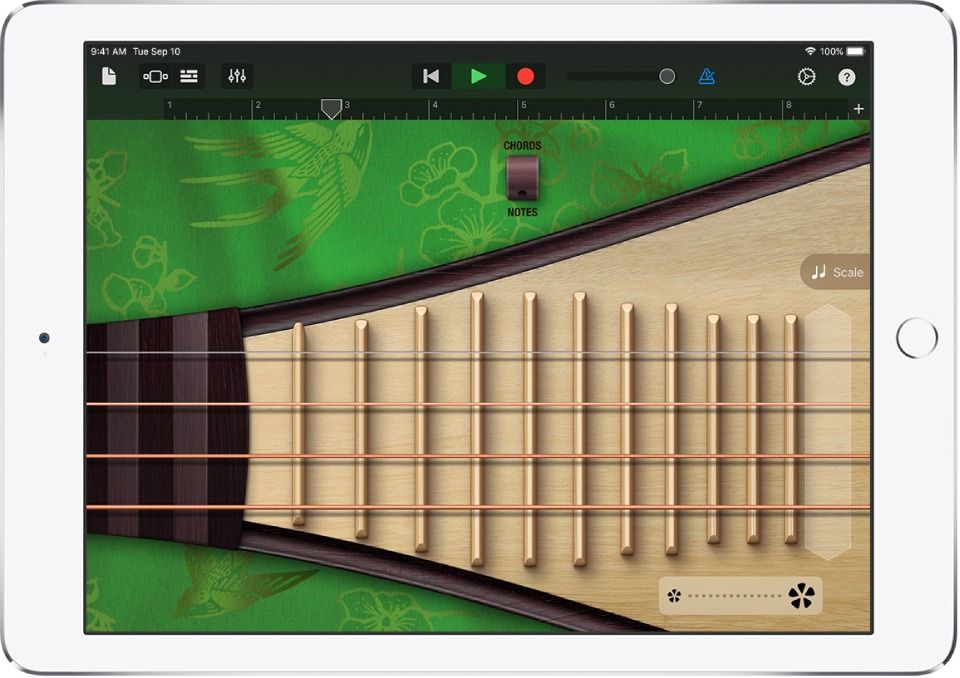
Task: Jump to the beginning of the song
Action: [431, 77]
